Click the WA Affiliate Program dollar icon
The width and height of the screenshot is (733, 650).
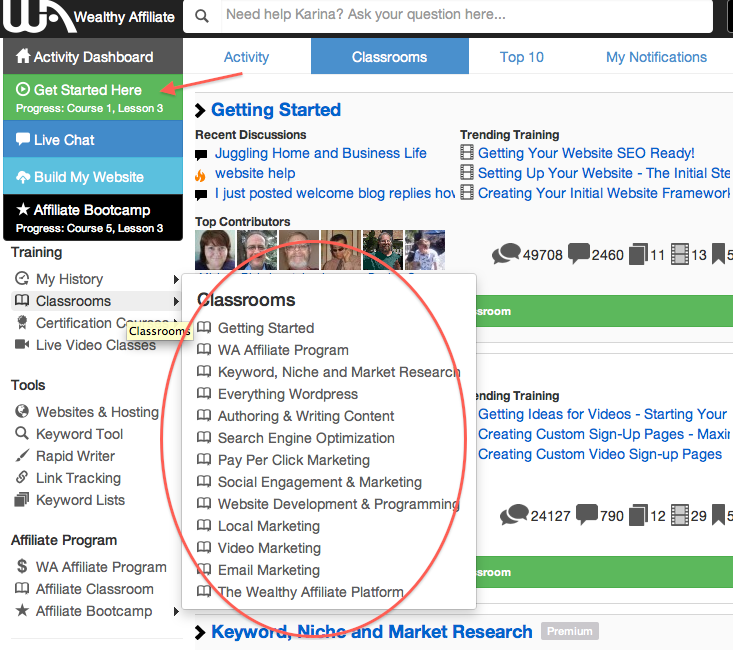click(22, 566)
